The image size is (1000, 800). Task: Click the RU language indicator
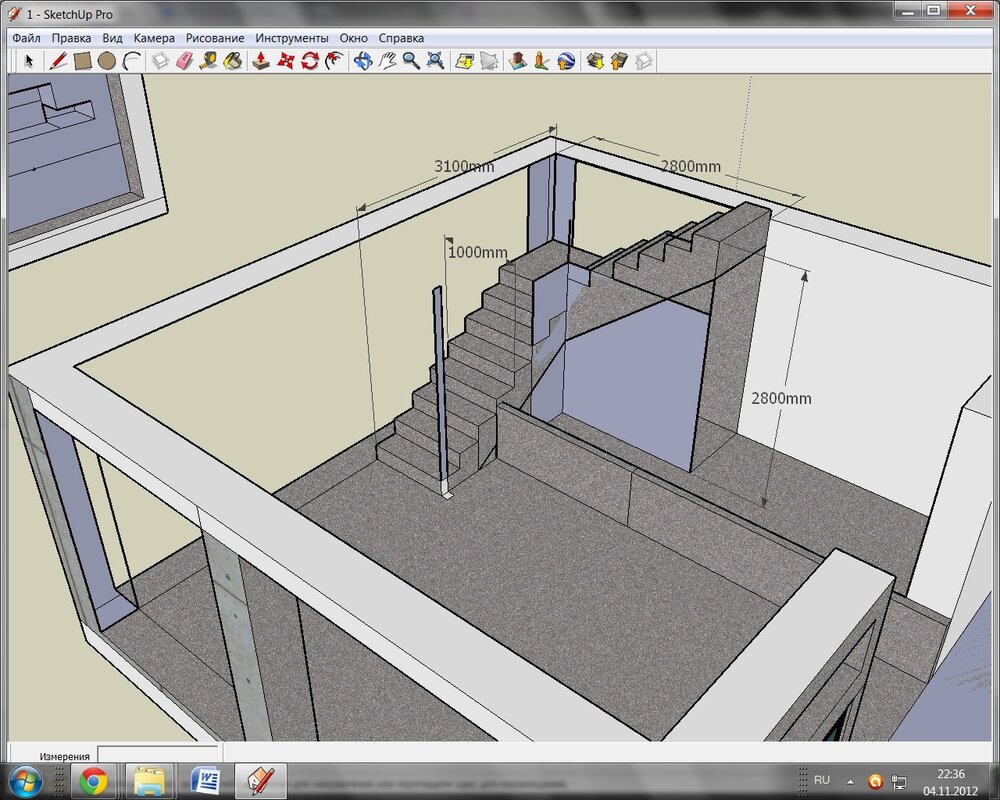coord(822,780)
